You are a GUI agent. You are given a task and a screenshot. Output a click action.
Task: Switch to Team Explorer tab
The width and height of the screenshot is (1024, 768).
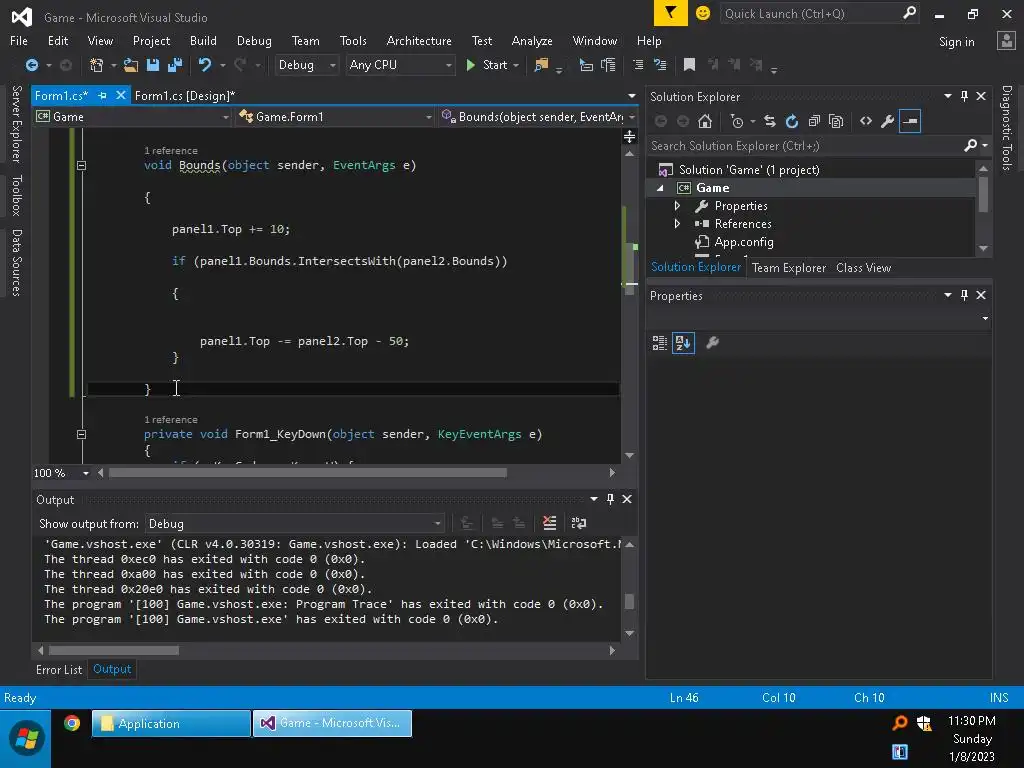[x=789, y=268]
